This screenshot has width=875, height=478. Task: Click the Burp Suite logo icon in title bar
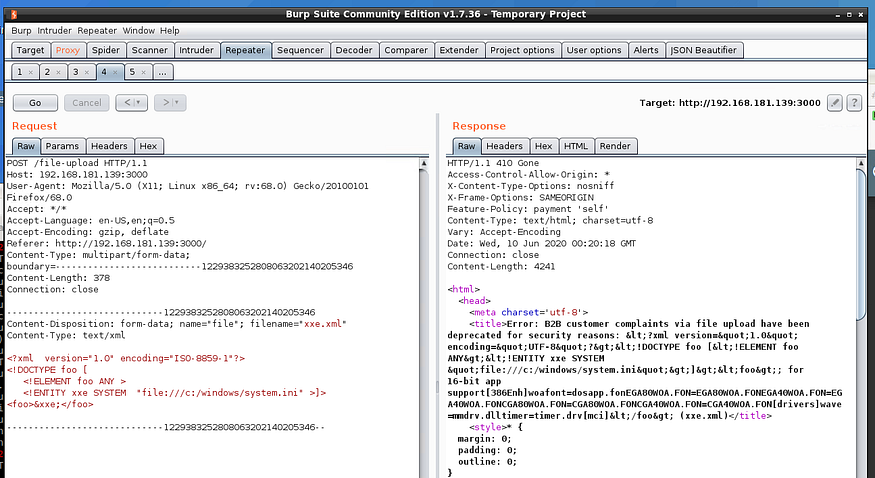coord(13,14)
